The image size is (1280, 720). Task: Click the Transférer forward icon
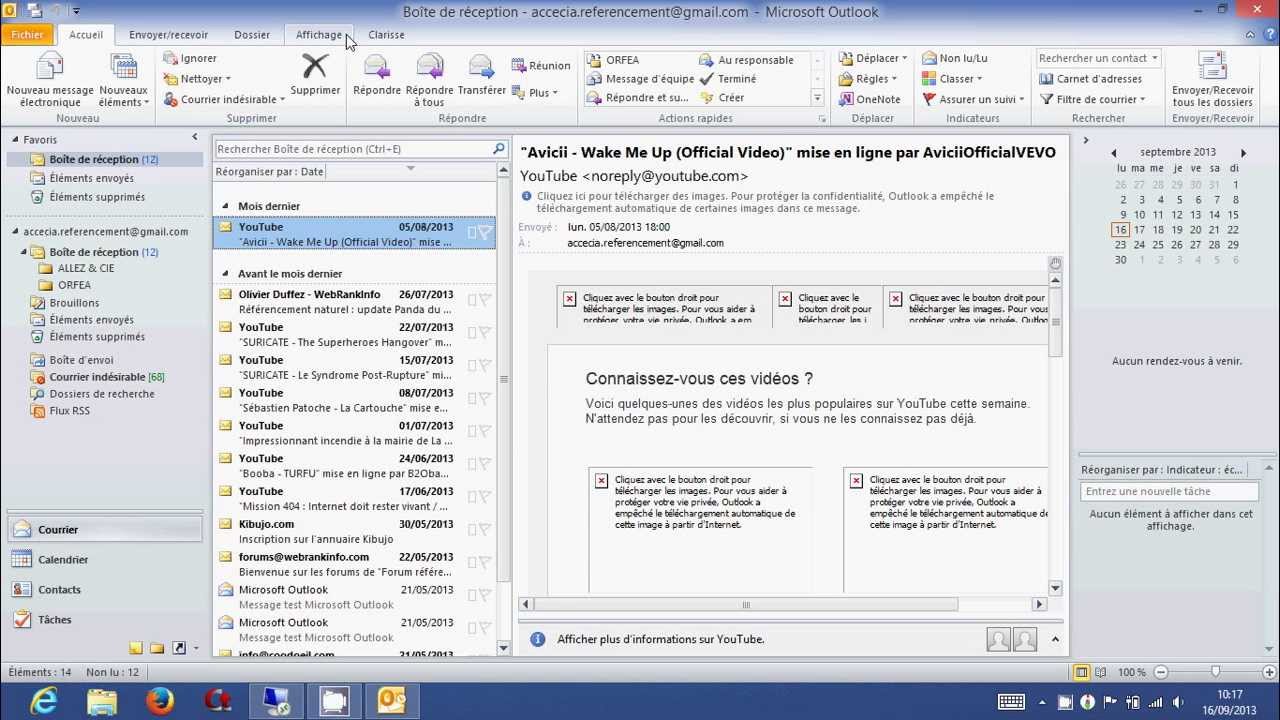point(481,67)
